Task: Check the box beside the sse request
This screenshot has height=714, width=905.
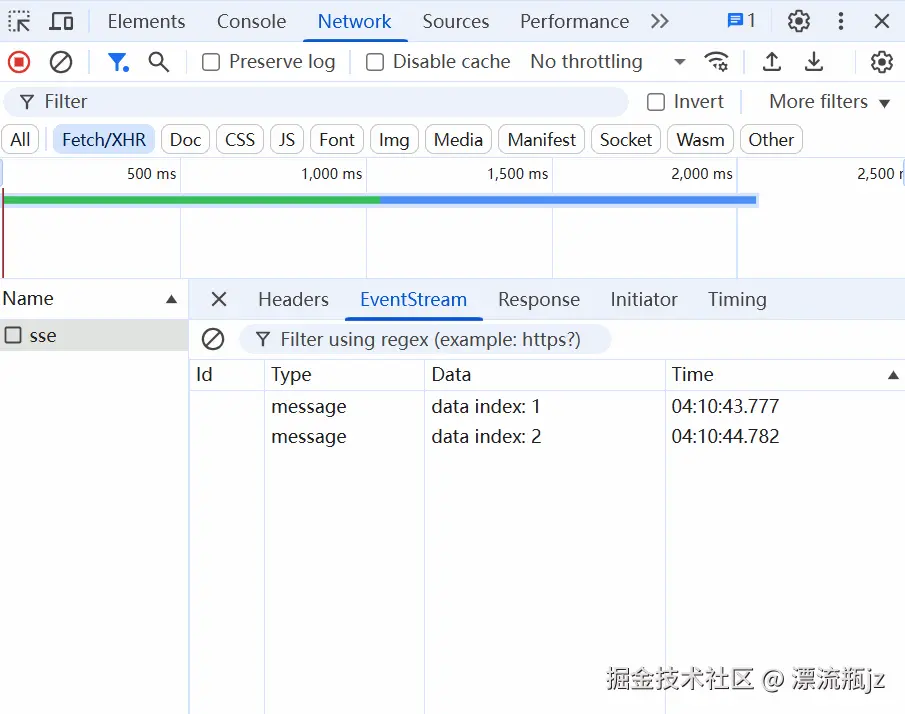Action: (13, 335)
